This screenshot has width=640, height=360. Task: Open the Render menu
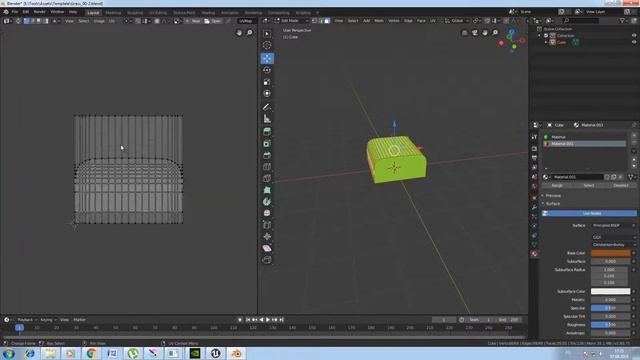click(x=40, y=12)
